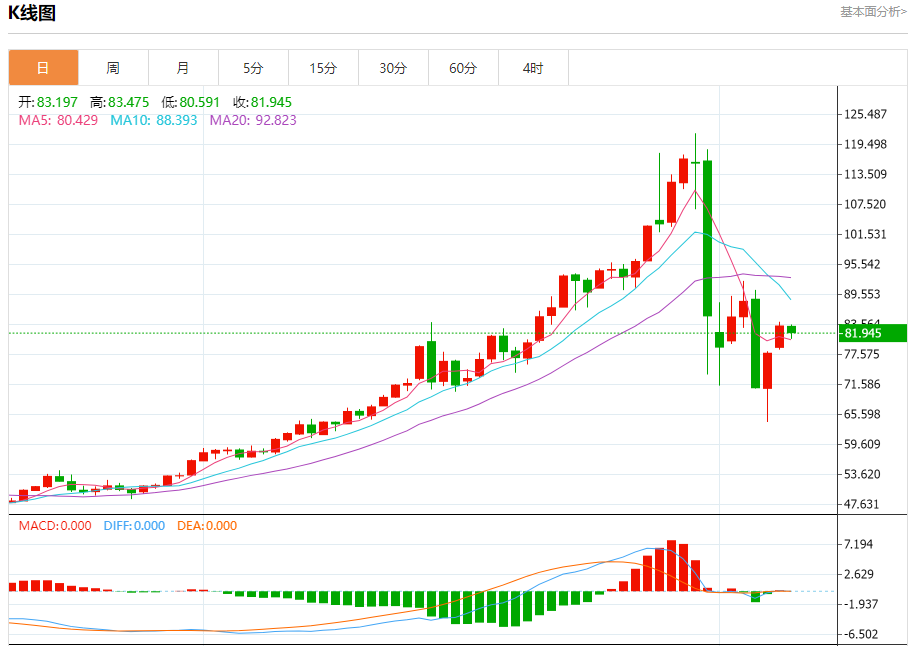Image resolution: width=911 pixels, height=646 pixels.
Task: Select the 30分 interval tab
Action: point(393,68)
